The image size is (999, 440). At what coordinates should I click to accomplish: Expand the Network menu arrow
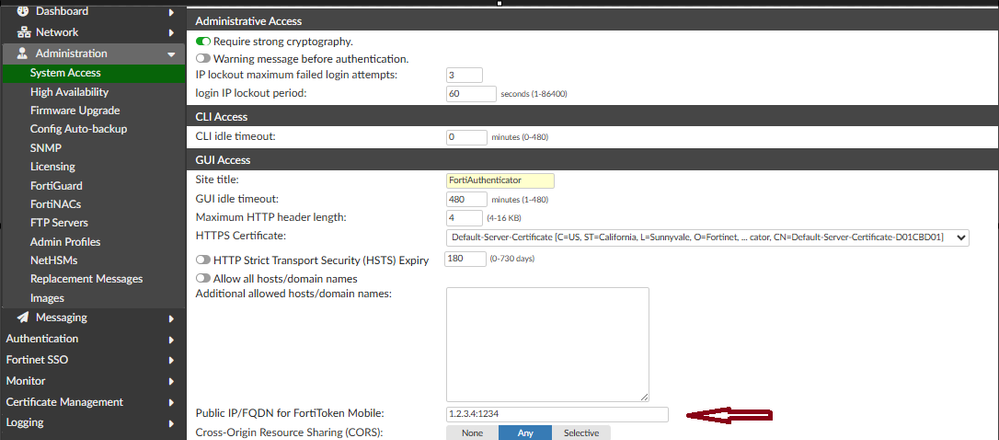171,32
